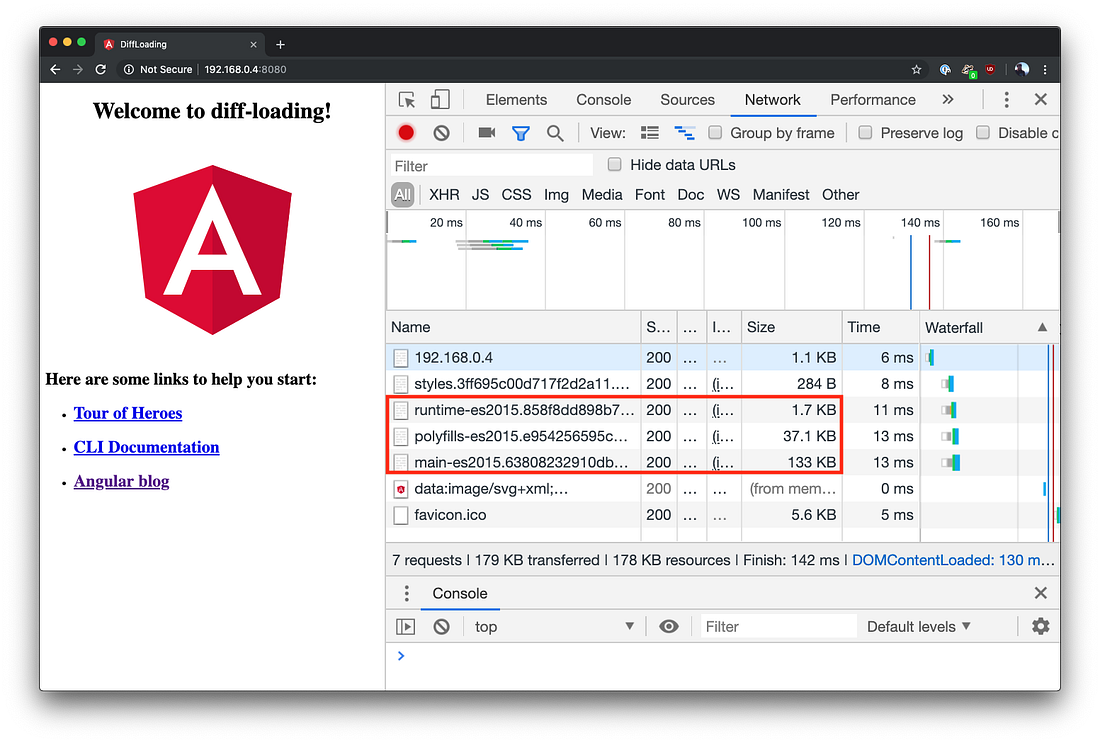Open the Default levels dropdown

917,626
